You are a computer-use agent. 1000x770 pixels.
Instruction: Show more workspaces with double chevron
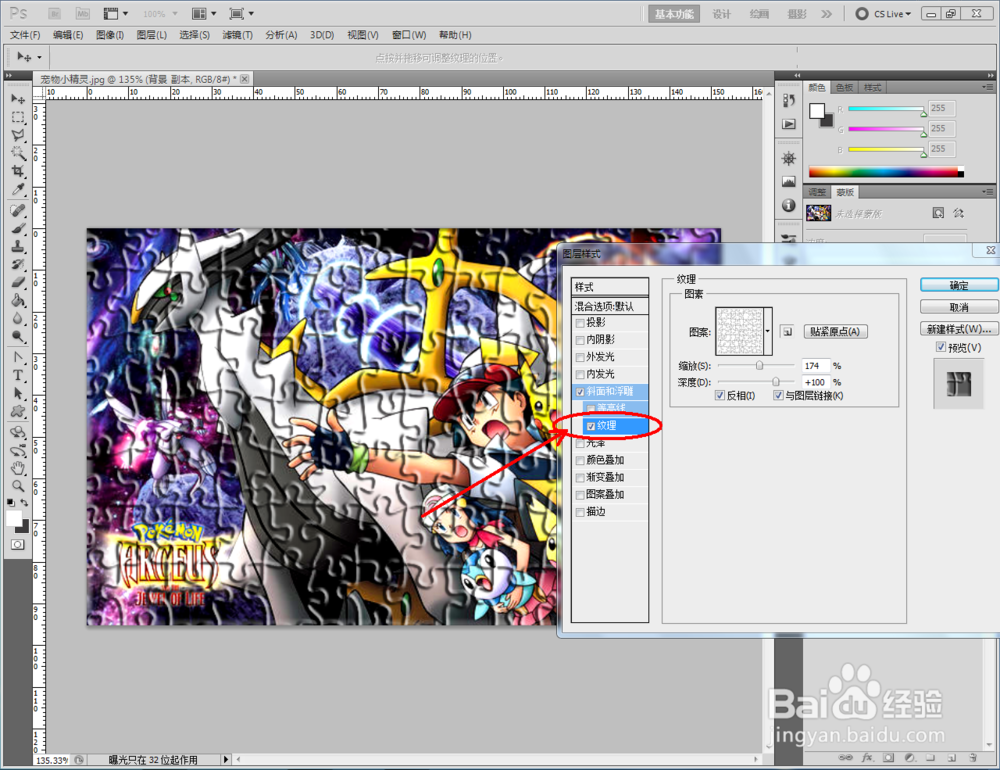[x=827, y=13]
